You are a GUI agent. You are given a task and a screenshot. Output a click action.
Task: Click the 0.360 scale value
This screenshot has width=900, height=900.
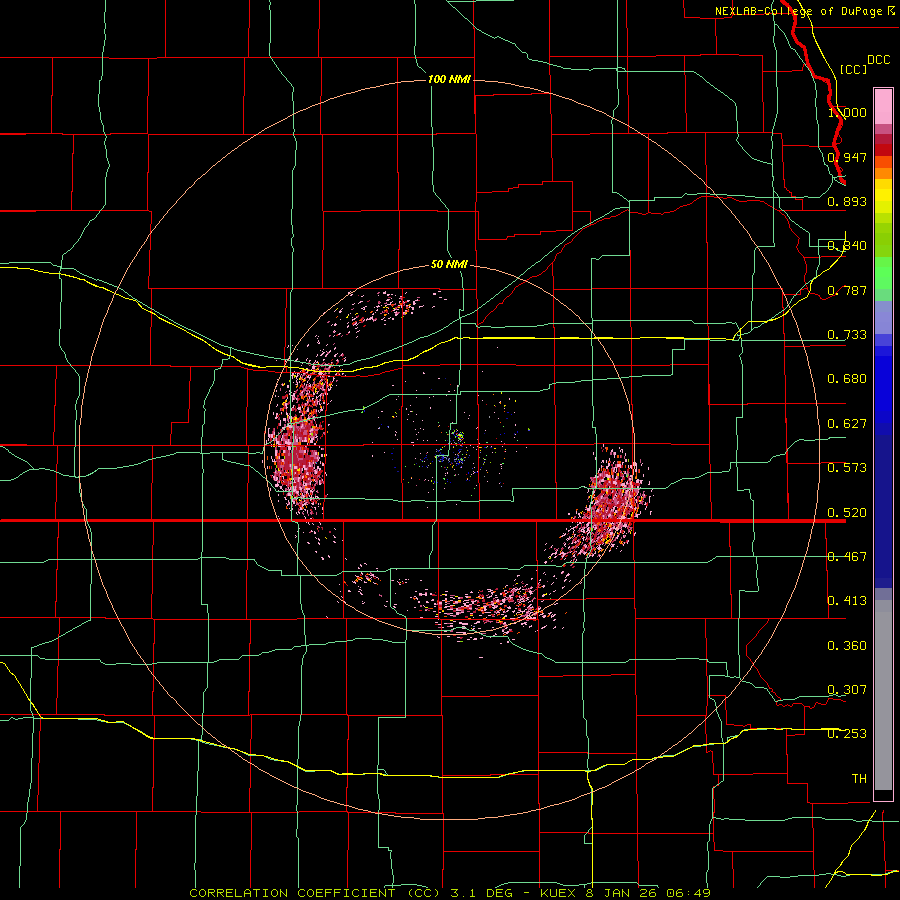[x=847, y=646]
